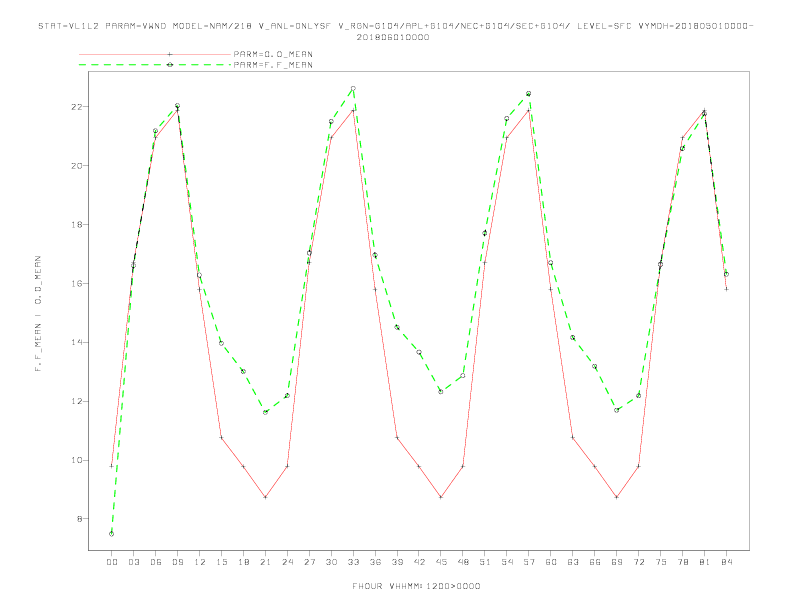Click the red plus minimum at hour 69
This screenshot has height=612, width=792.
[x=617, y=497]
